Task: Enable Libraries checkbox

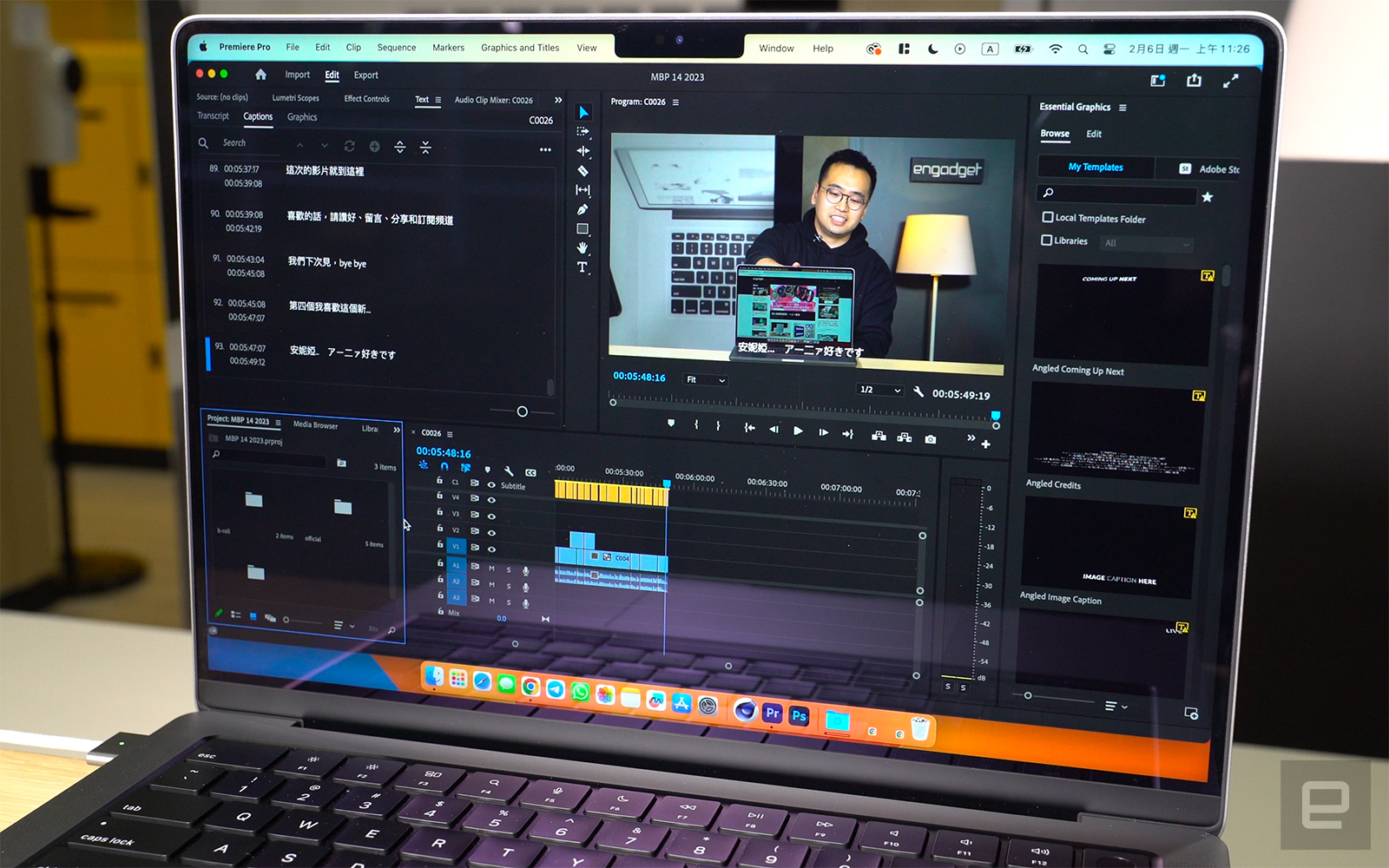Action: tap(1046, 240)
